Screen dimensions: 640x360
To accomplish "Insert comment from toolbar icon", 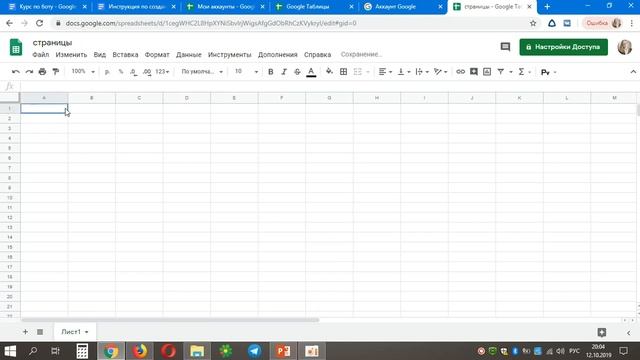I will (x=474, y=72).
